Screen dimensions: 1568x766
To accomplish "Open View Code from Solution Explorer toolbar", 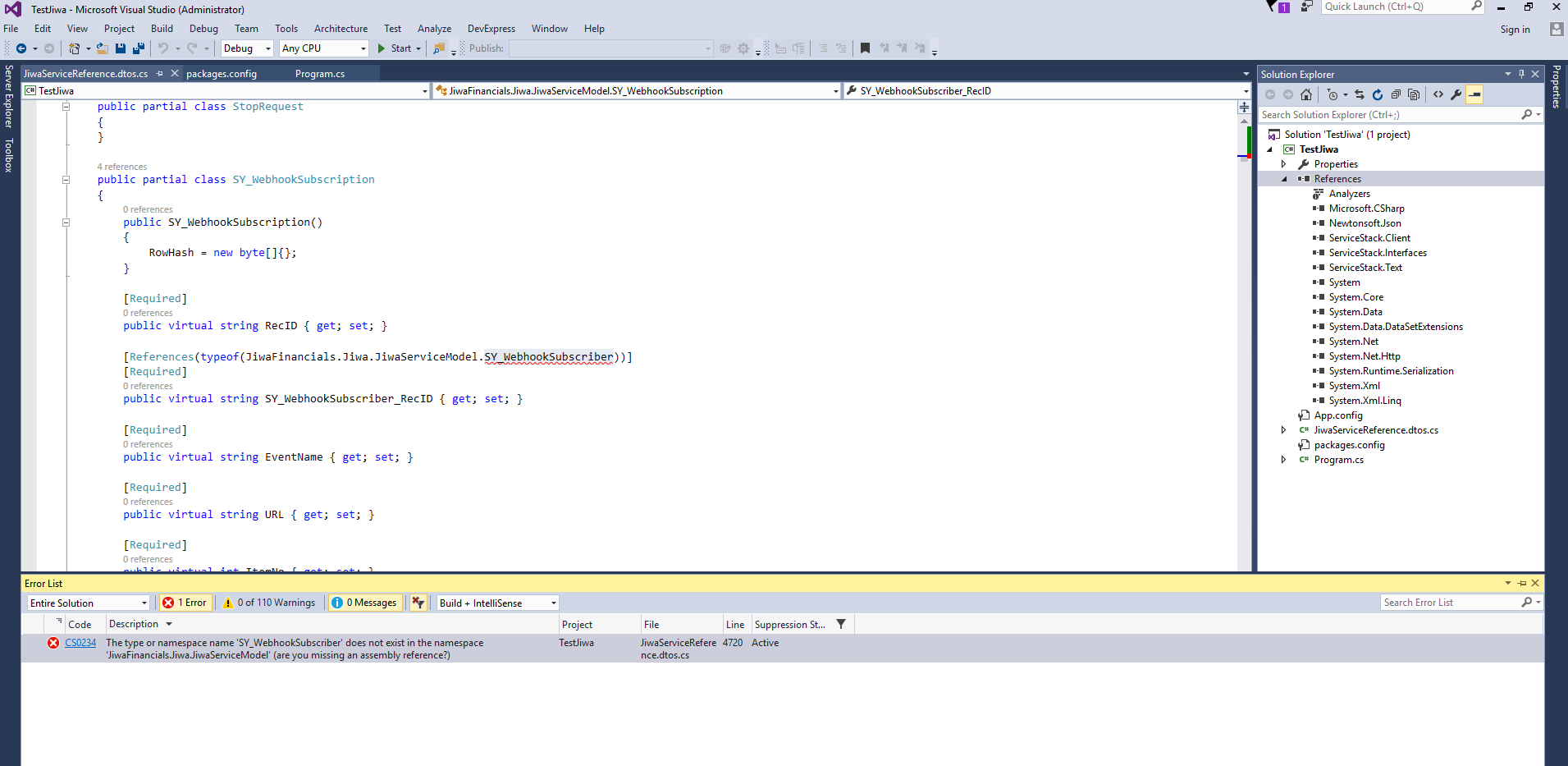I will pos(1438,94).
